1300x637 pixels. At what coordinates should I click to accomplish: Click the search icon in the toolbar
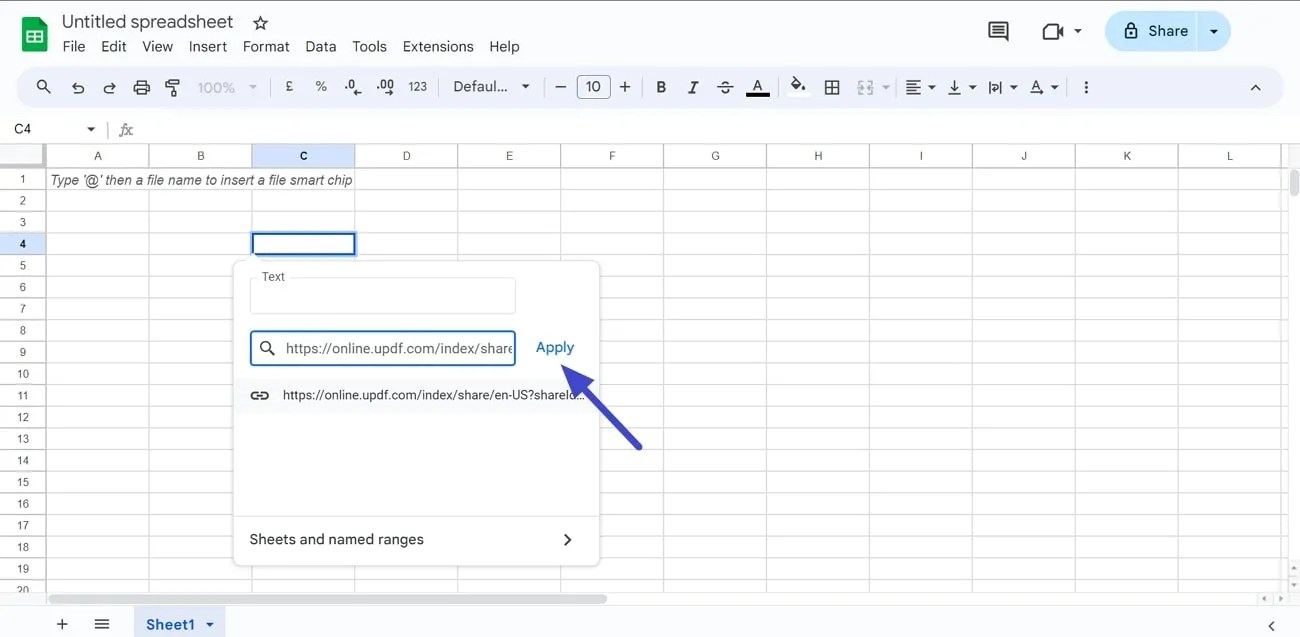(x=43, y=87)
